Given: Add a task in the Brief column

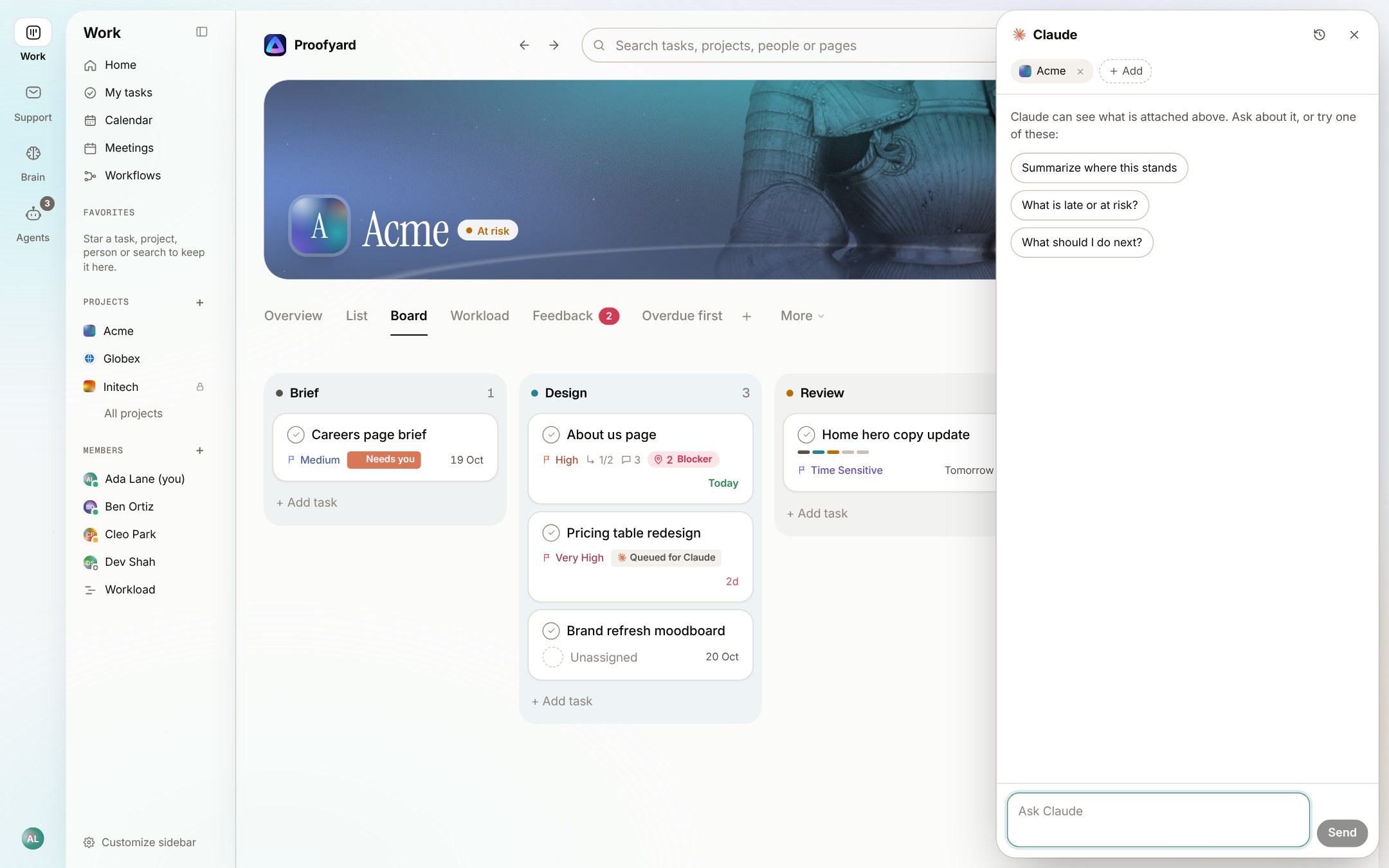Looking at the screenshot, I should pyautogui.click(x=307, y=503).
